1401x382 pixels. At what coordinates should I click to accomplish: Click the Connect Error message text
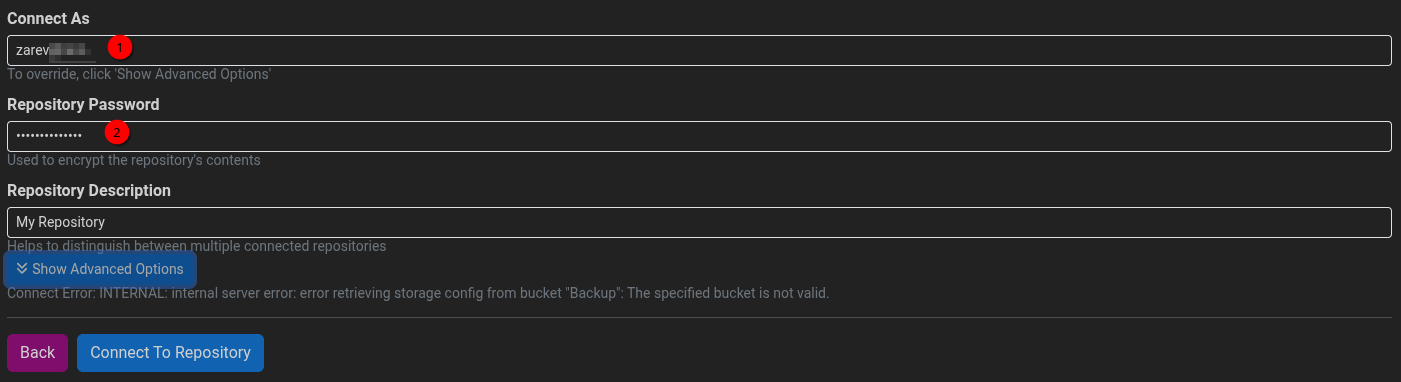click(418, 294)
